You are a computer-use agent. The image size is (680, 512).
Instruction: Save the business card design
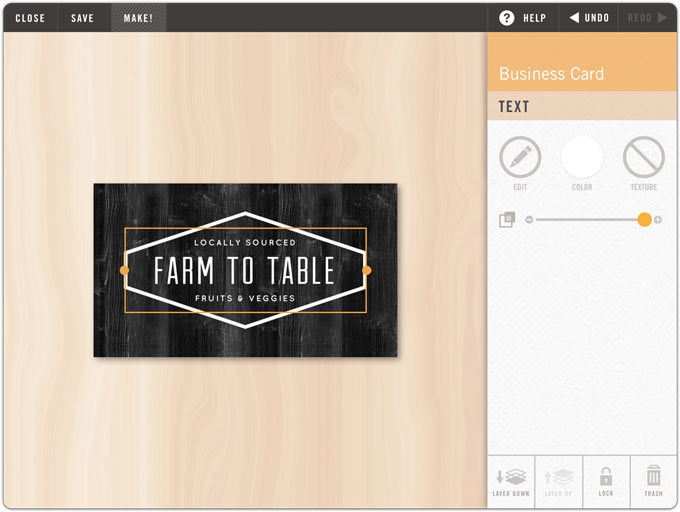(82, 18)
